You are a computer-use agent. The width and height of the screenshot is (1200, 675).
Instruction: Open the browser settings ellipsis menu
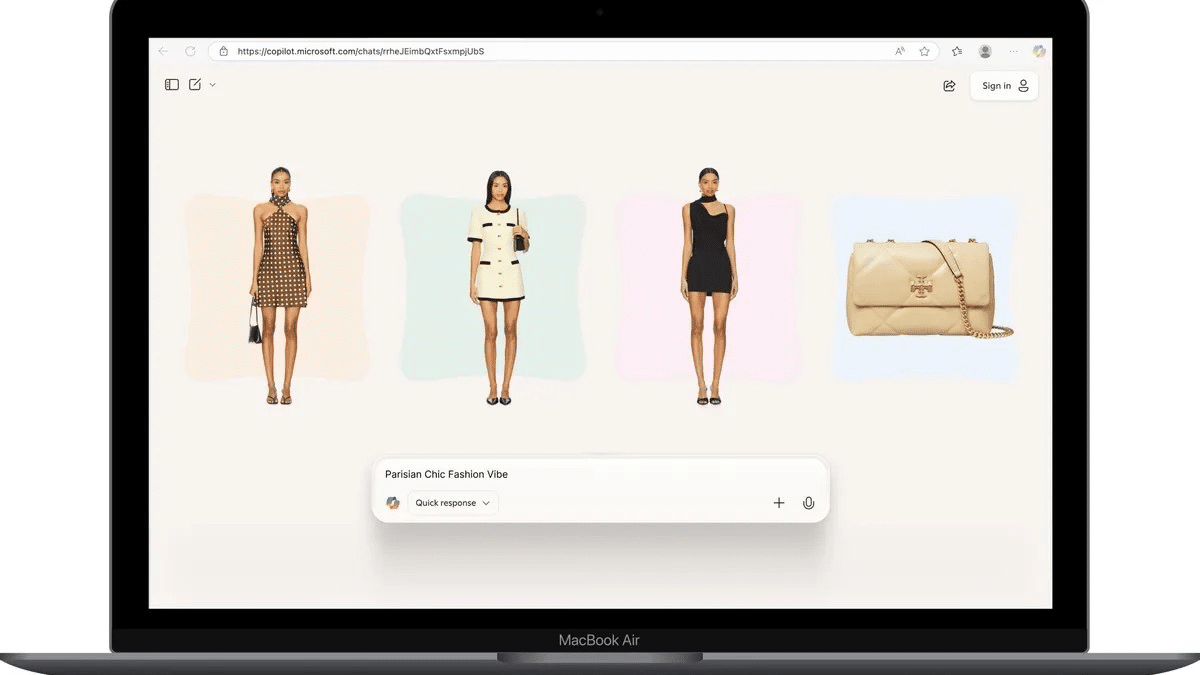1012,51
